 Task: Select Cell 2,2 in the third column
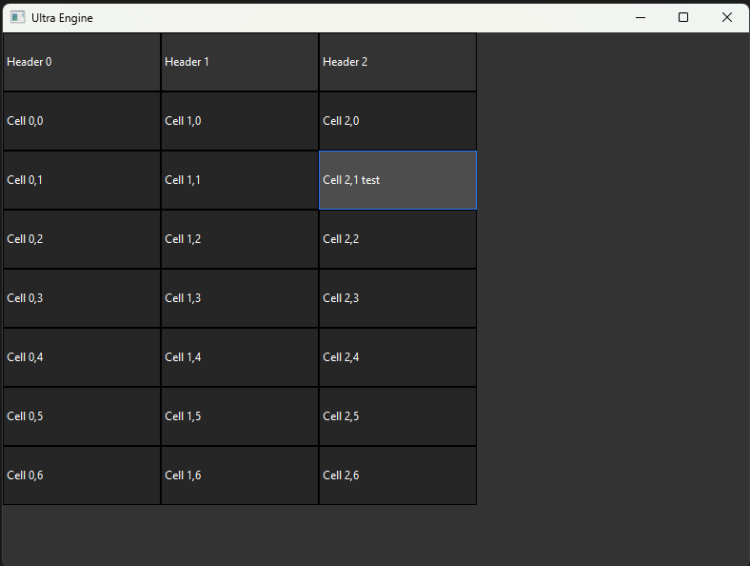pyautogui.click(x=397, y=239)
